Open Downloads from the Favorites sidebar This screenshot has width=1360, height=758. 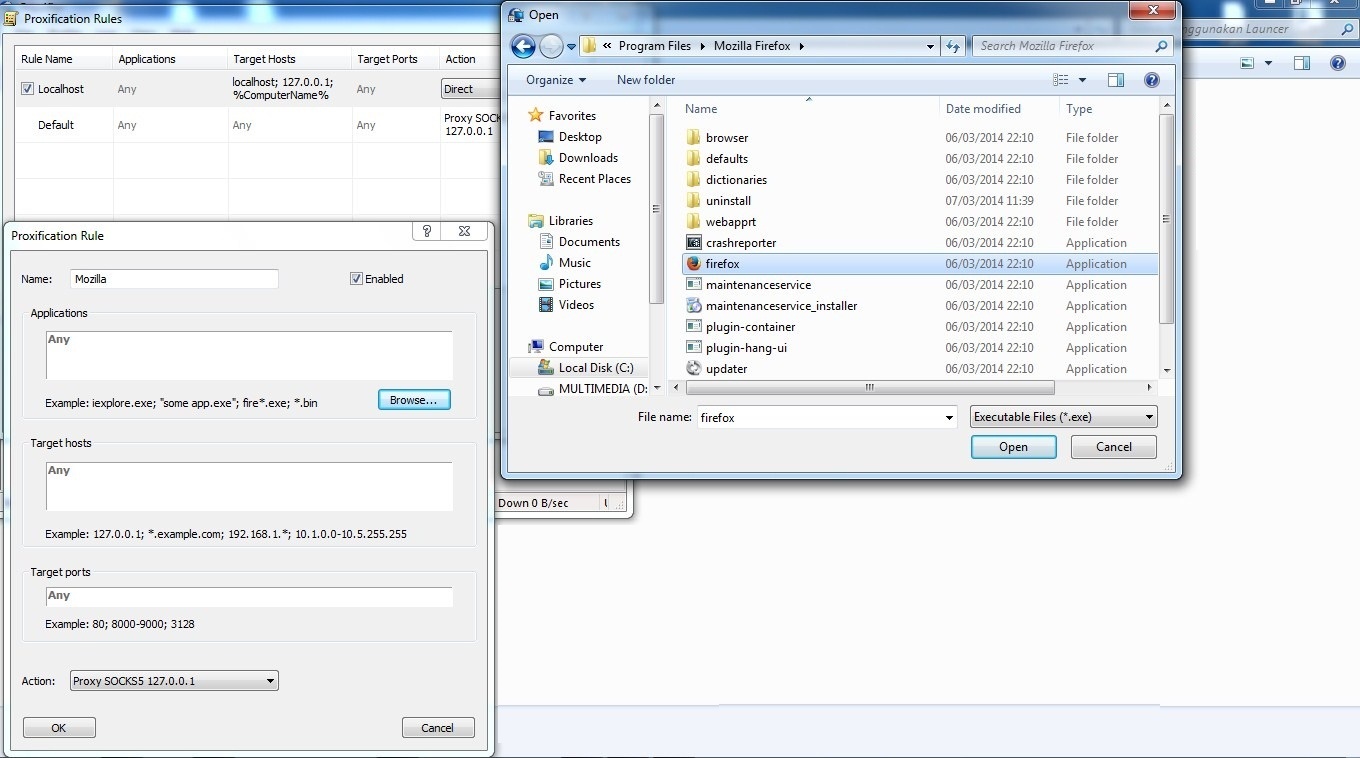[x=588, y=157]
